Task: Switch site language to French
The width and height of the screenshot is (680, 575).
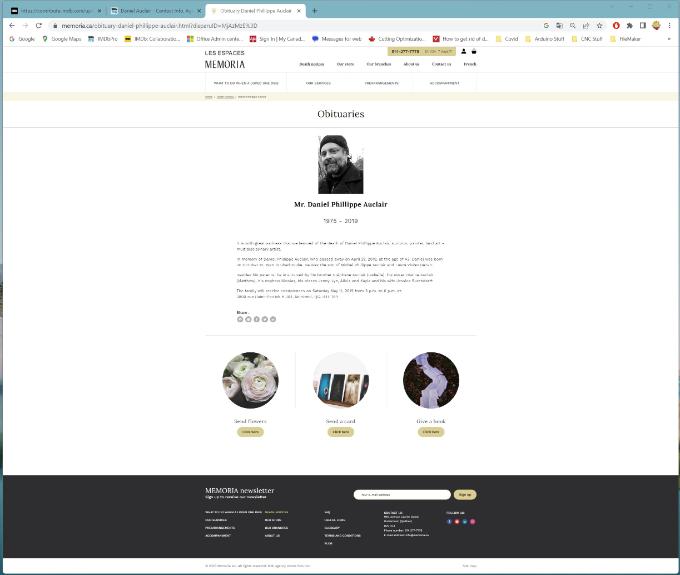Action: tap(470, 64)
